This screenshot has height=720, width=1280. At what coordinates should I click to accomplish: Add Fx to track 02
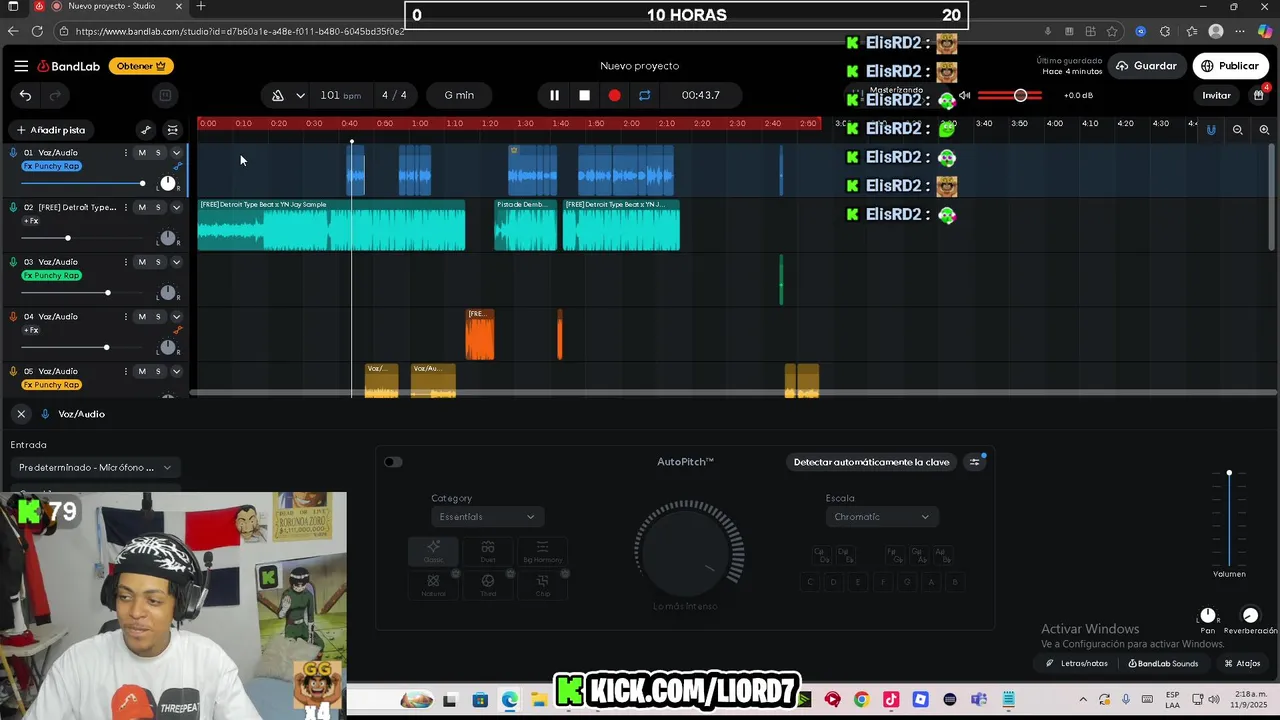31,221
